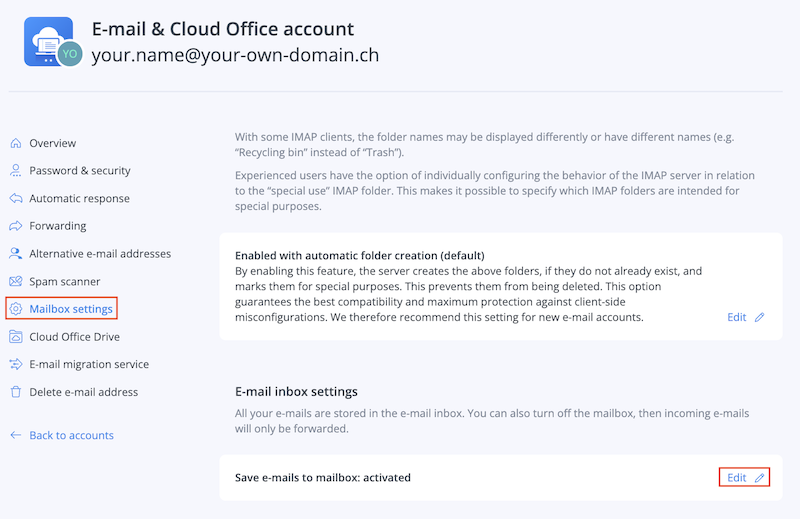Click the YO avatar badge
The height and width of the screenshot is (519, 800).
[70, 54]
